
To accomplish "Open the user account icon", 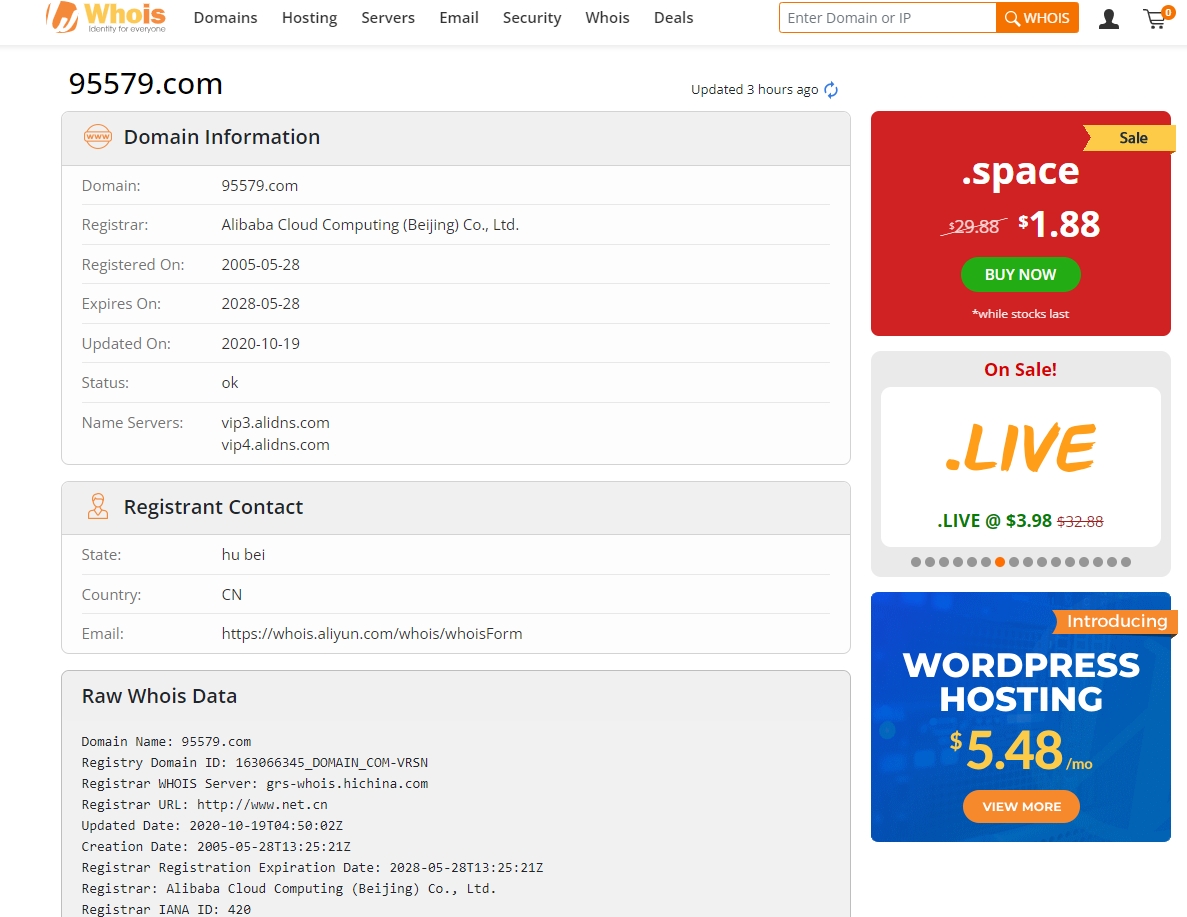I will point(1108,18).
